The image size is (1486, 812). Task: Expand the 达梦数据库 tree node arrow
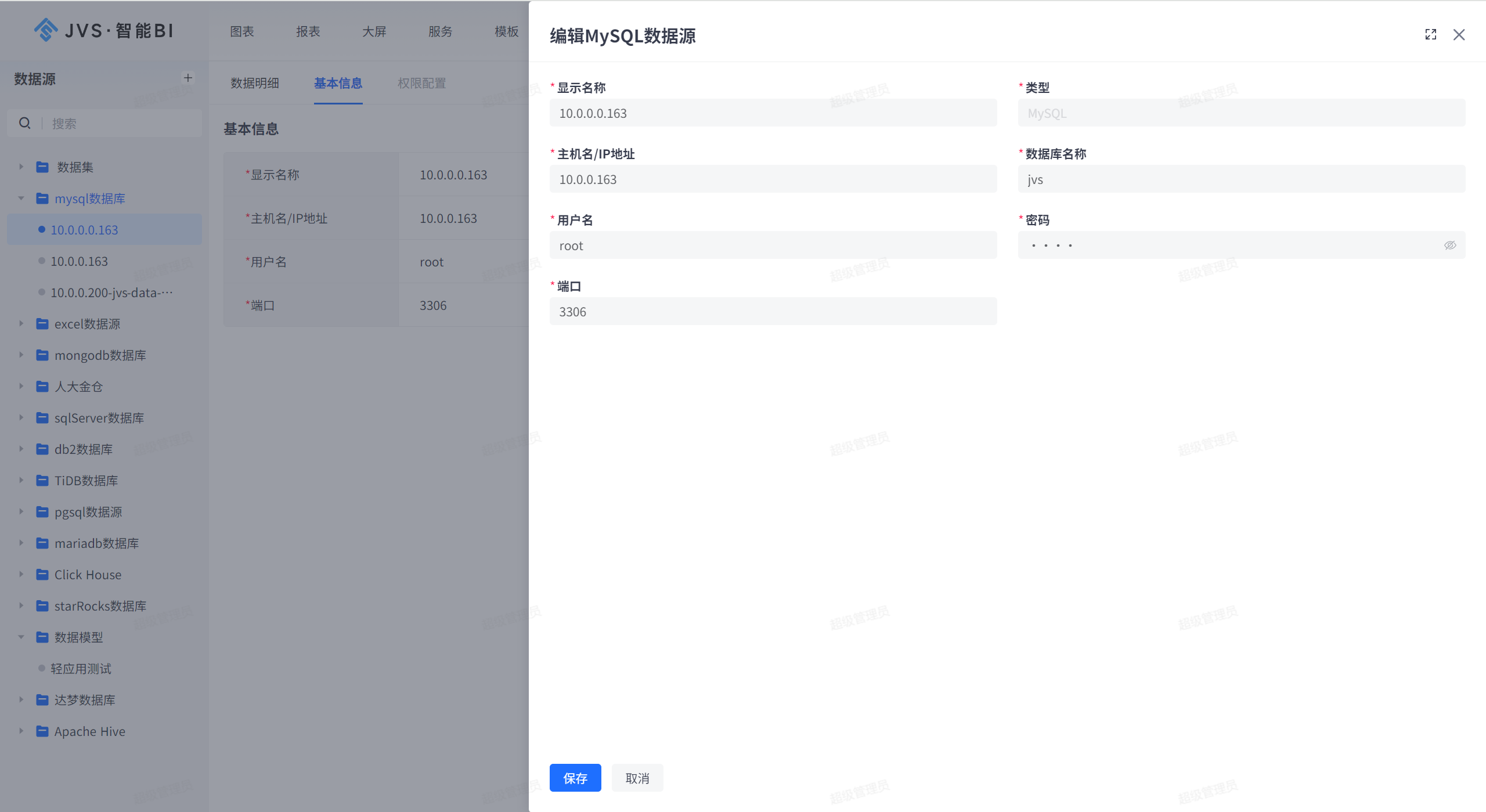[x=21, y=700]
